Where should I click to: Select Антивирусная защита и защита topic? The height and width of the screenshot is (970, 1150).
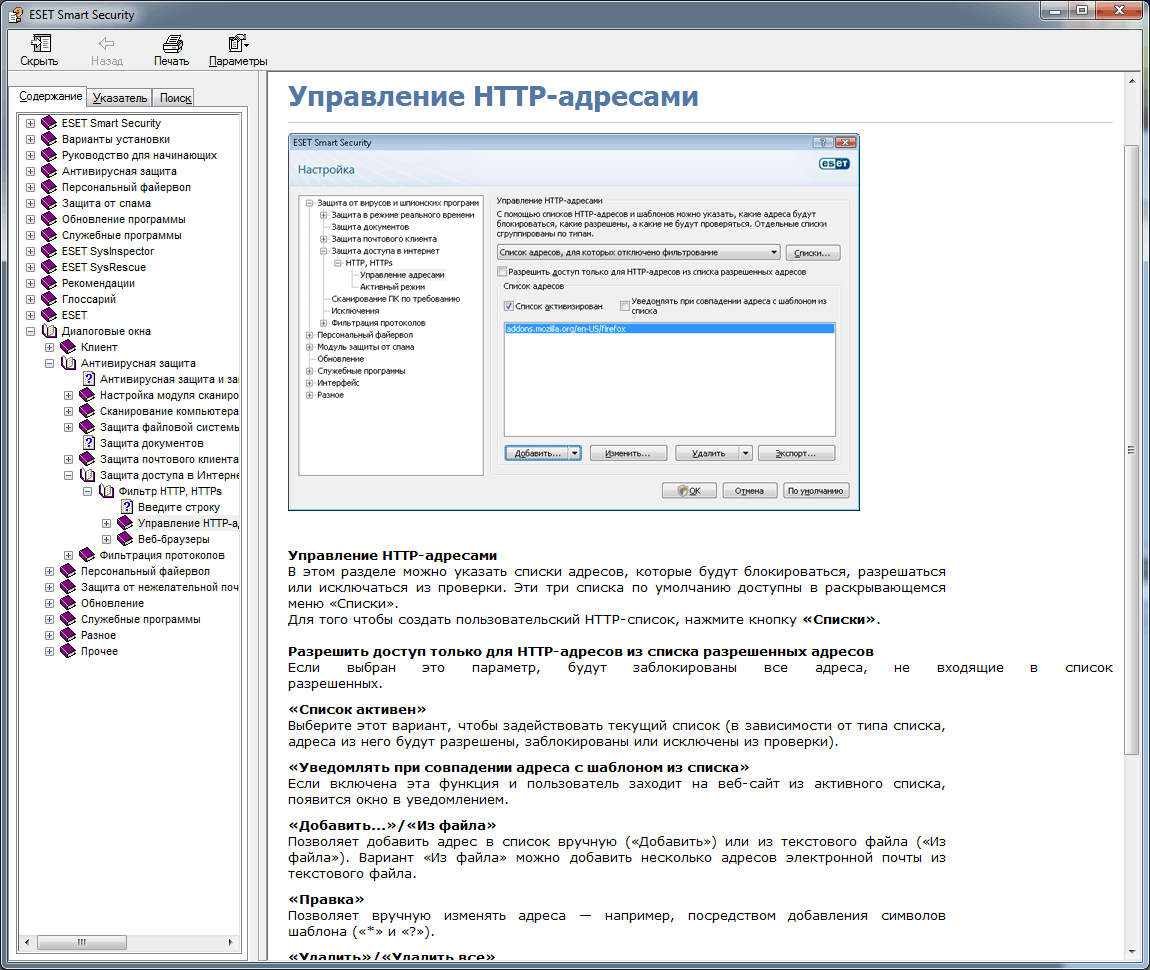(x=169, y=379)
